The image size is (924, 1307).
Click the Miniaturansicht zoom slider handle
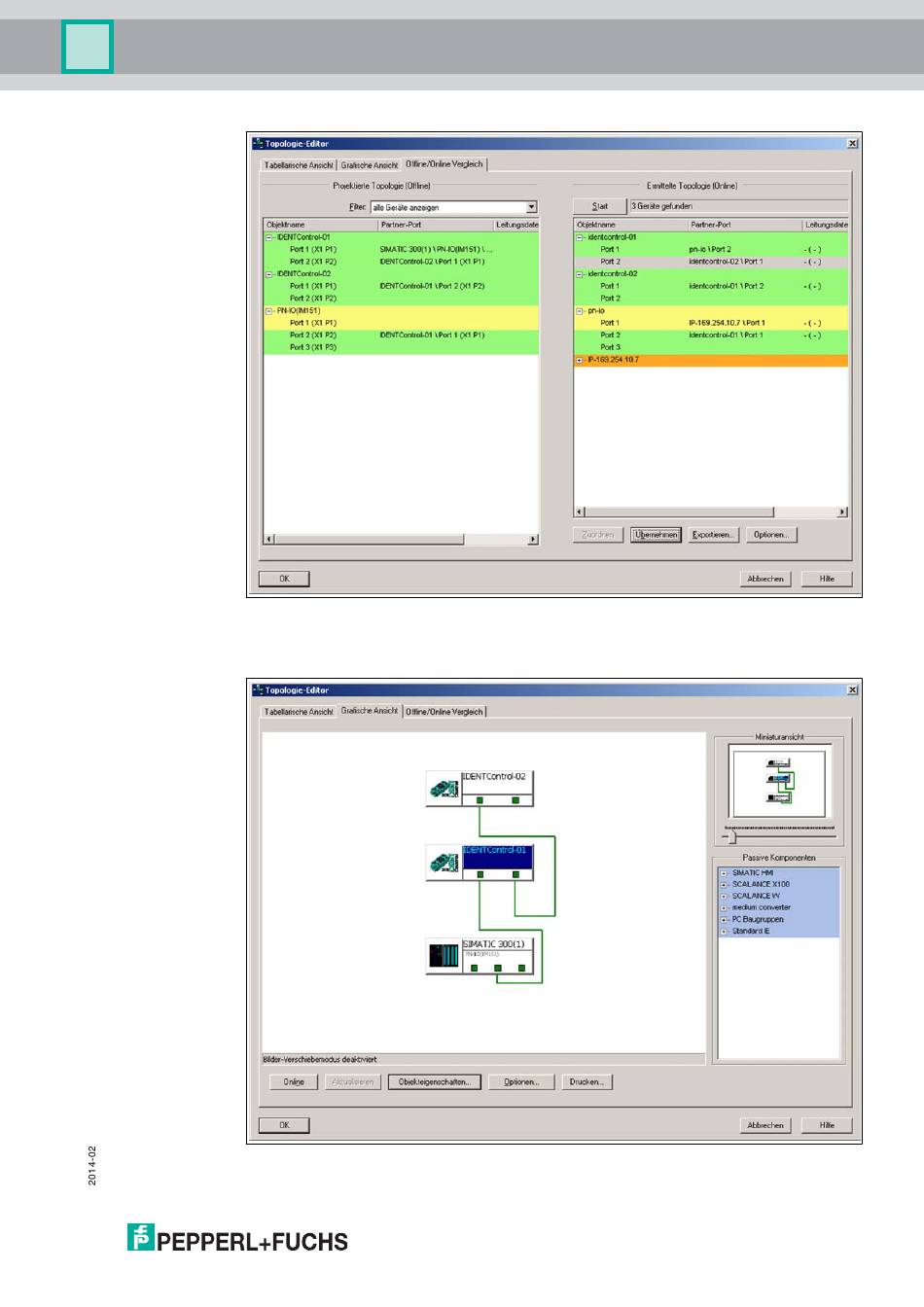(732, 837)
